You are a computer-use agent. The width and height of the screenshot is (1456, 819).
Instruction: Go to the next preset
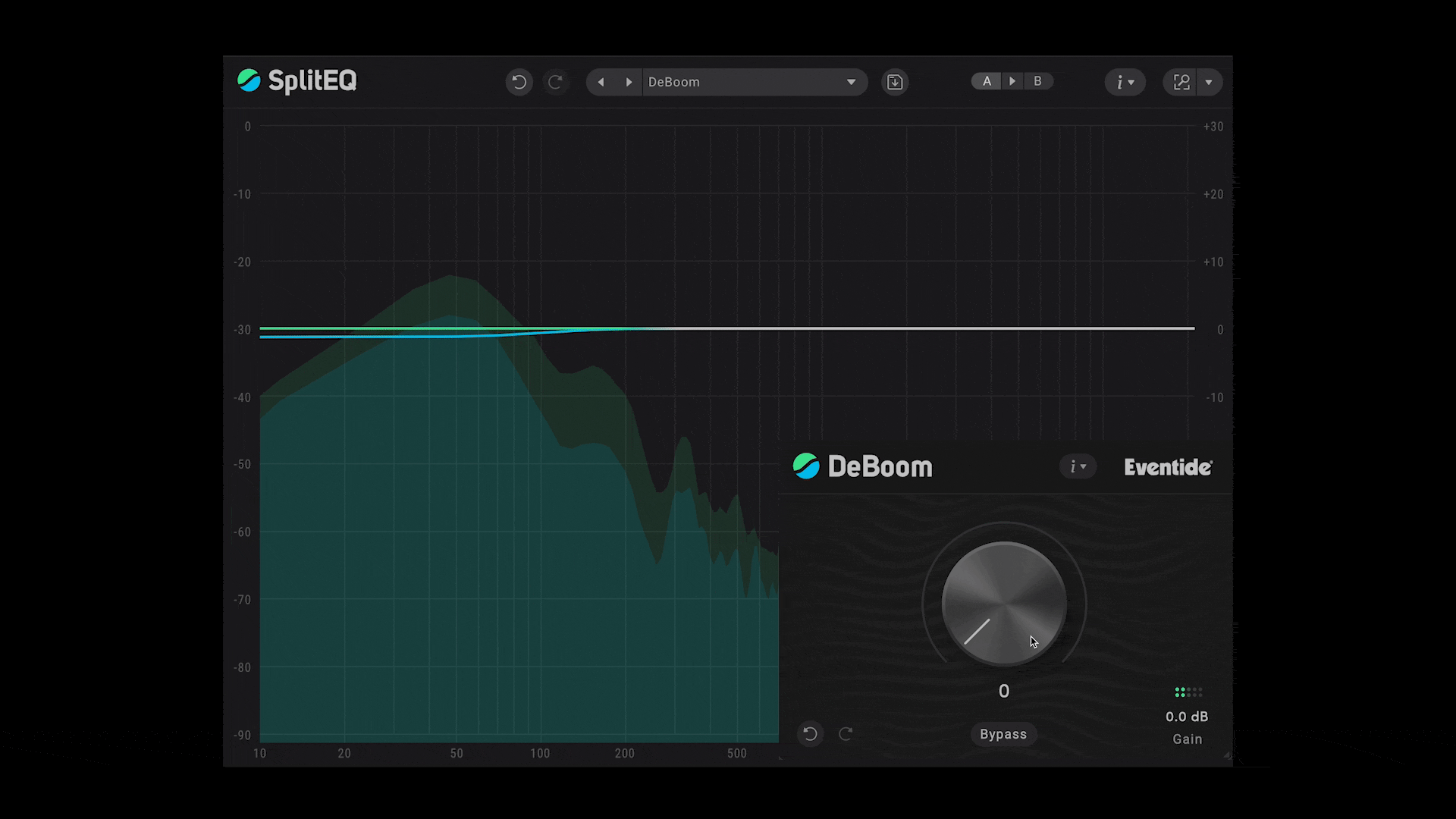coord(629,82)
